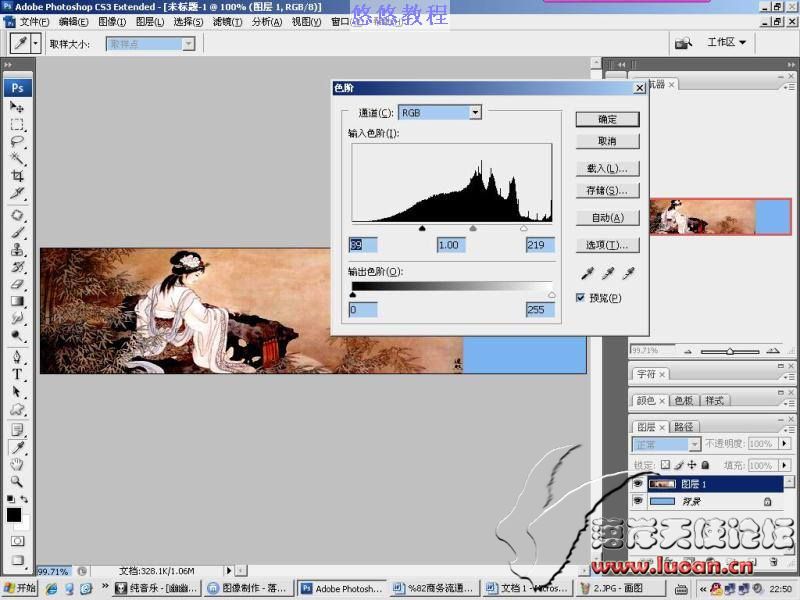Expand the toolbox double-arrow
800x600 pixels.
[x=8, y=65]
